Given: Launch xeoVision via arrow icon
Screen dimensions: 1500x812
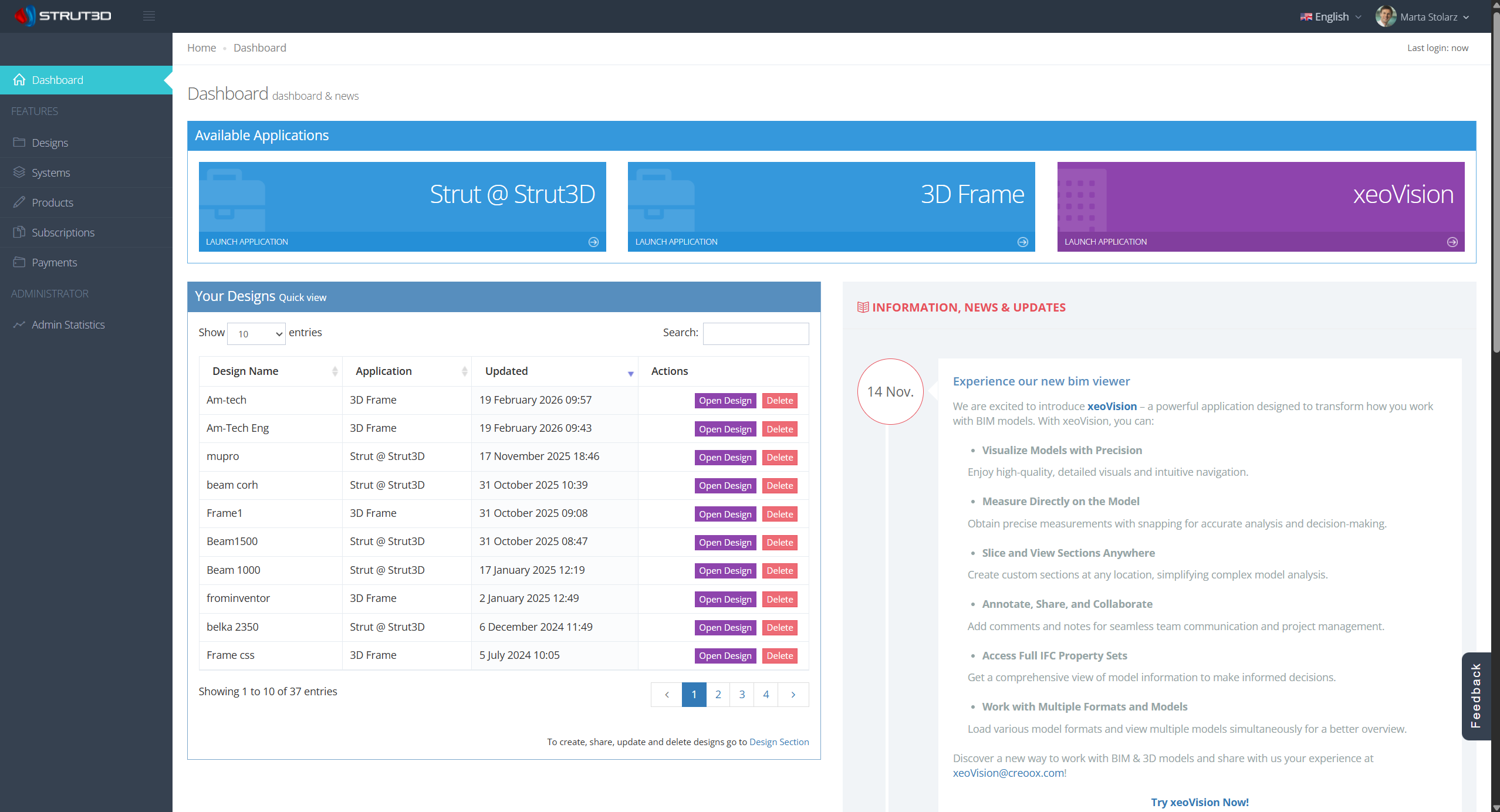Looking at the screenshot, I should tap(1452, 242).
